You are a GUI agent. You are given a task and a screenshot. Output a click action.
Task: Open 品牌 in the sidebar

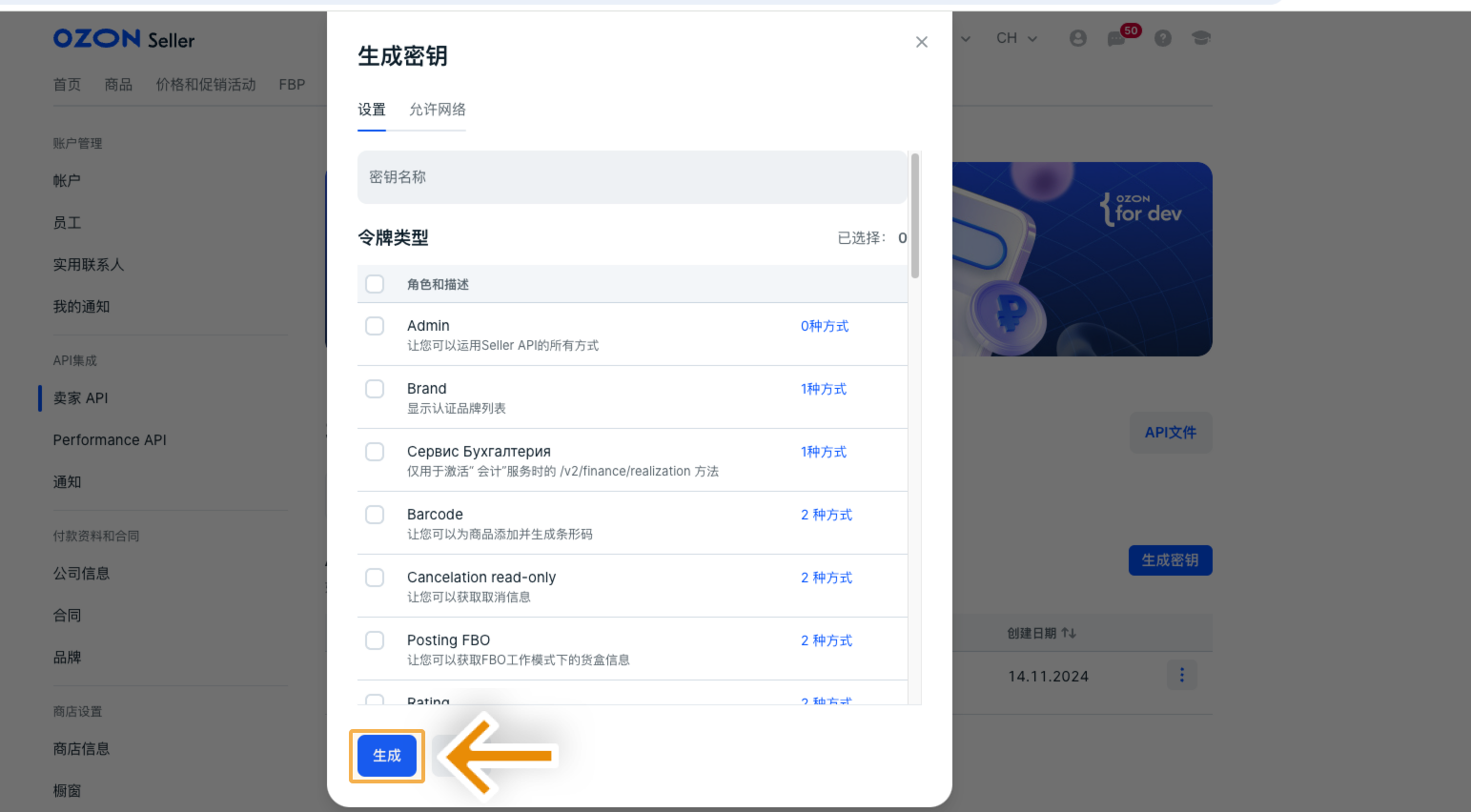pos(67,658)
